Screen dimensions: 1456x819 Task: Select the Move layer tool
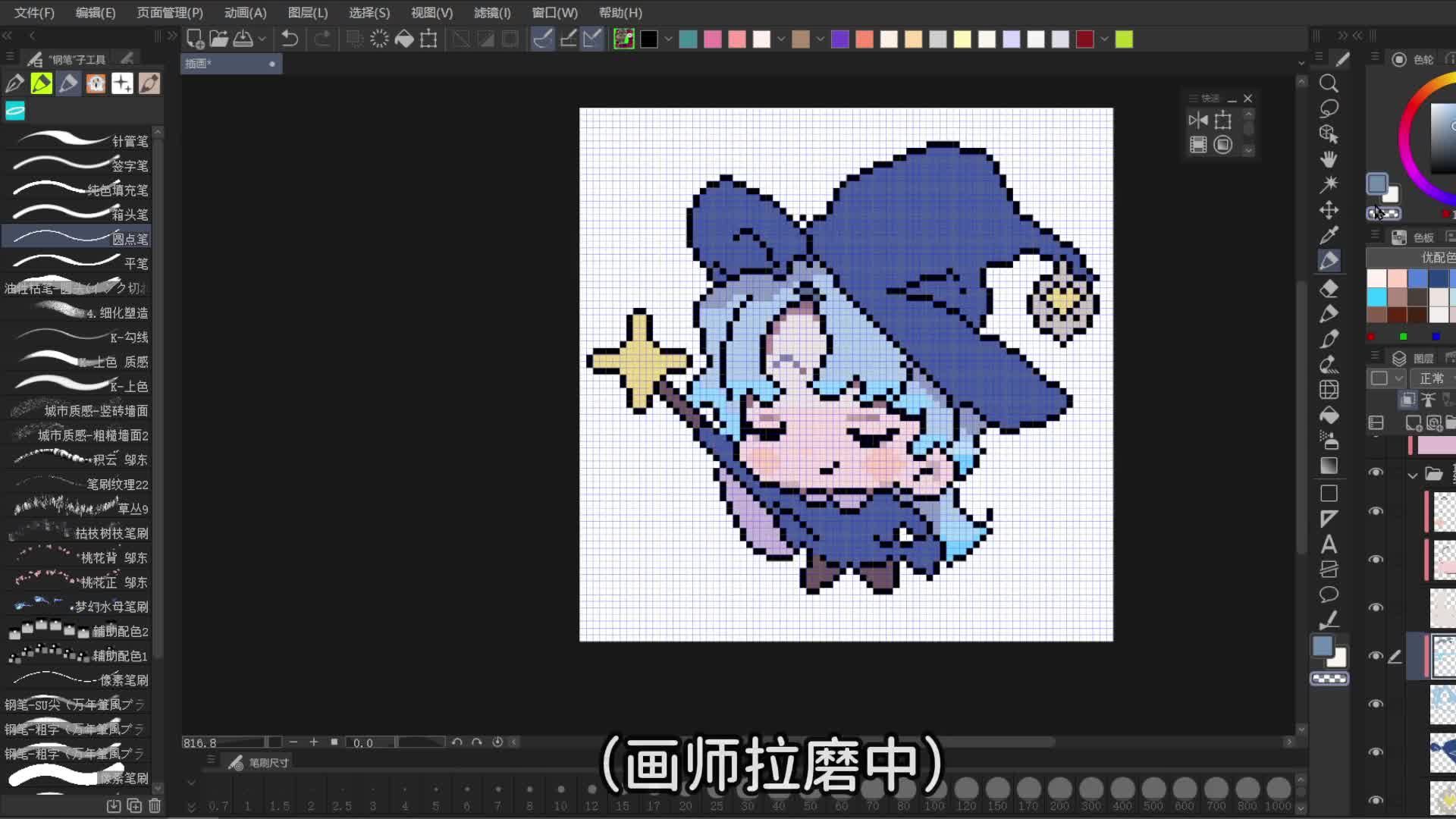point(1329,210)
